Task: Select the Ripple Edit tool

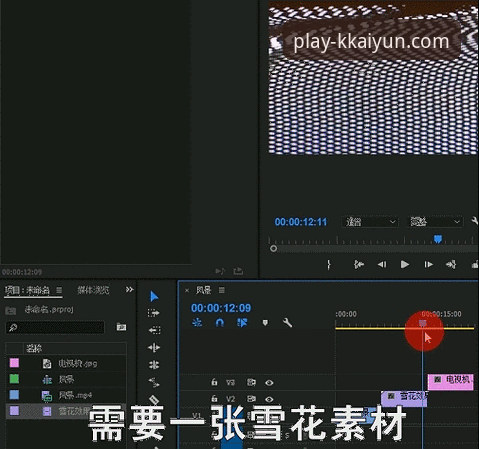Action: point(154,348)
